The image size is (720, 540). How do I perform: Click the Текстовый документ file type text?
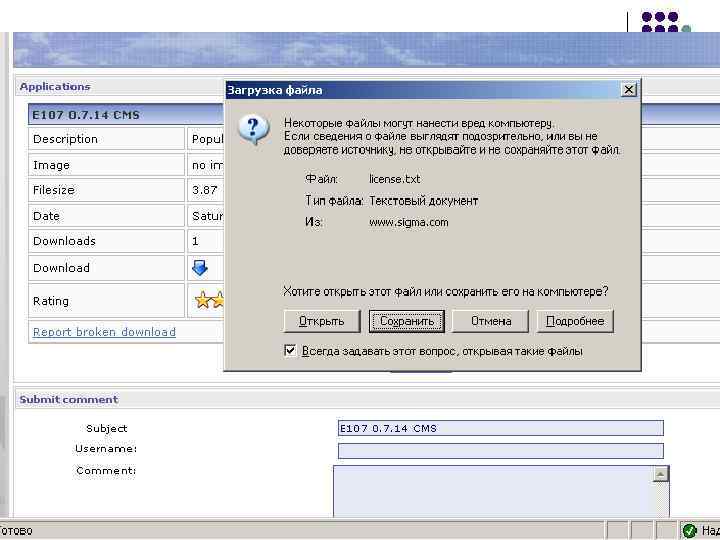[423, 201]
